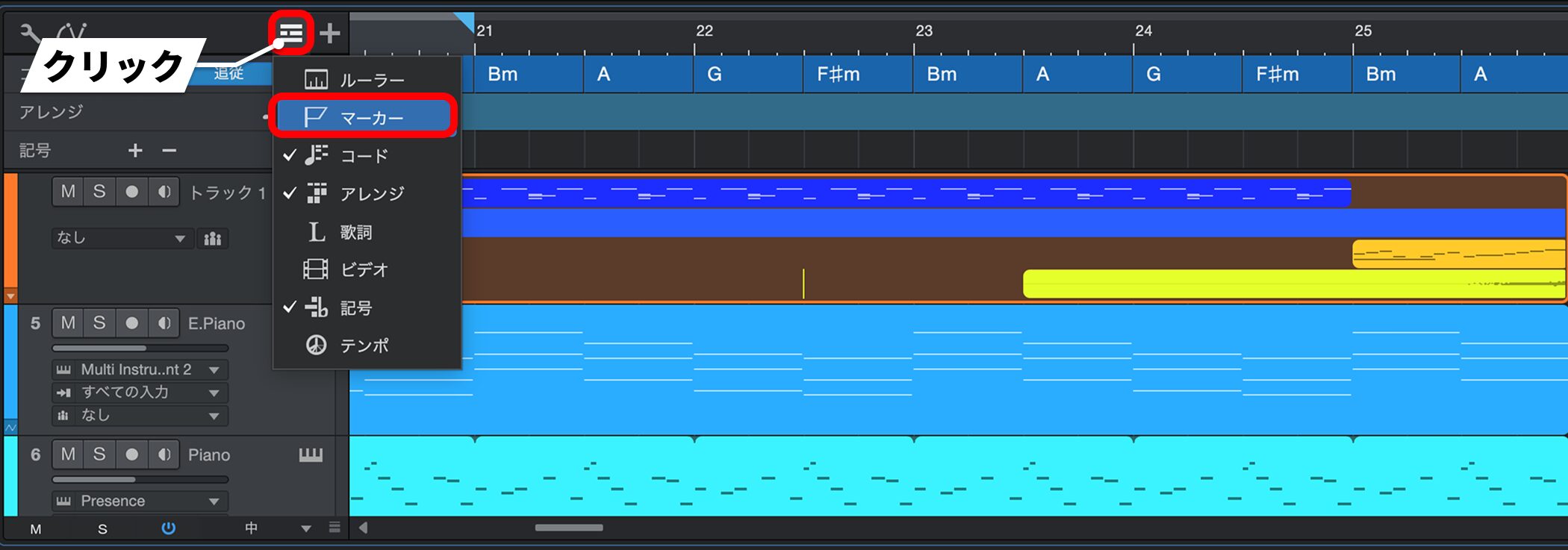Solo the Piano track
Screen dimensions: 1568x550
99,454
